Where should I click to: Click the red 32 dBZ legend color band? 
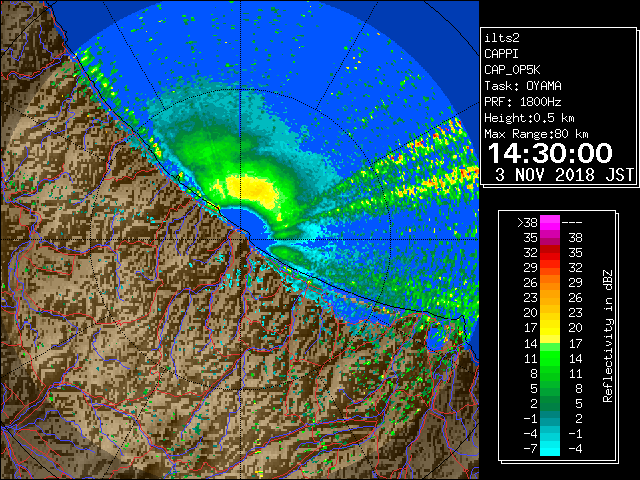click(x=550, y=253)
